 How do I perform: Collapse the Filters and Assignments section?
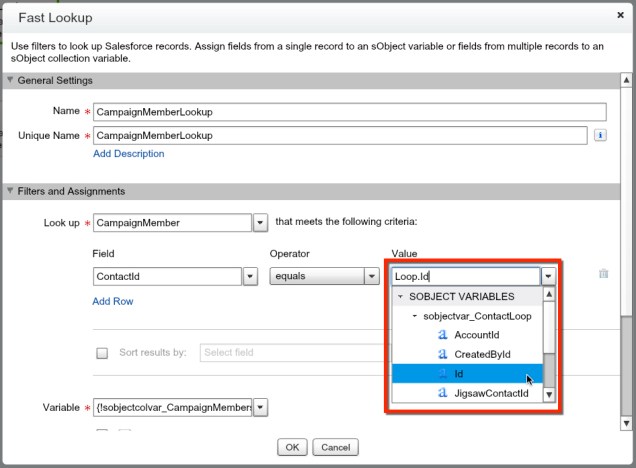click(x=10, y=191)
